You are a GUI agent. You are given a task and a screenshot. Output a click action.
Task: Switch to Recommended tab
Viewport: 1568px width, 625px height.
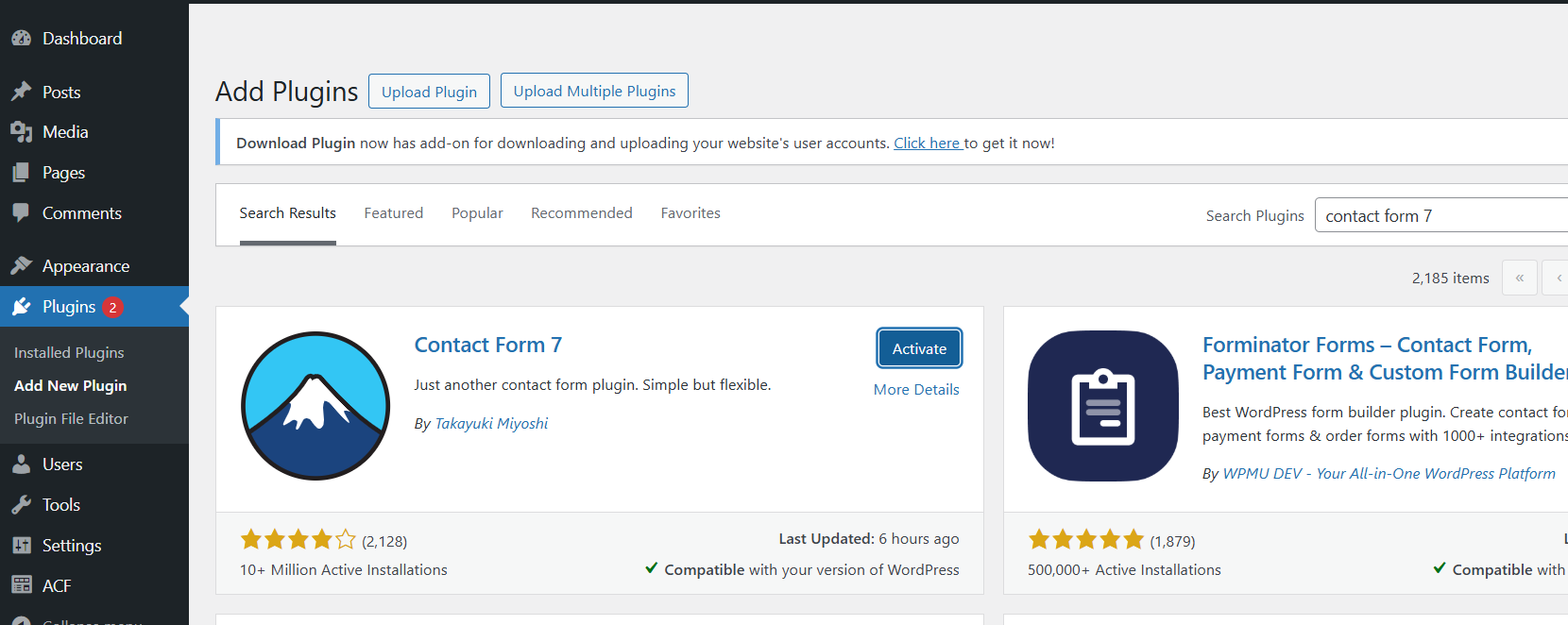pos(582,213)
